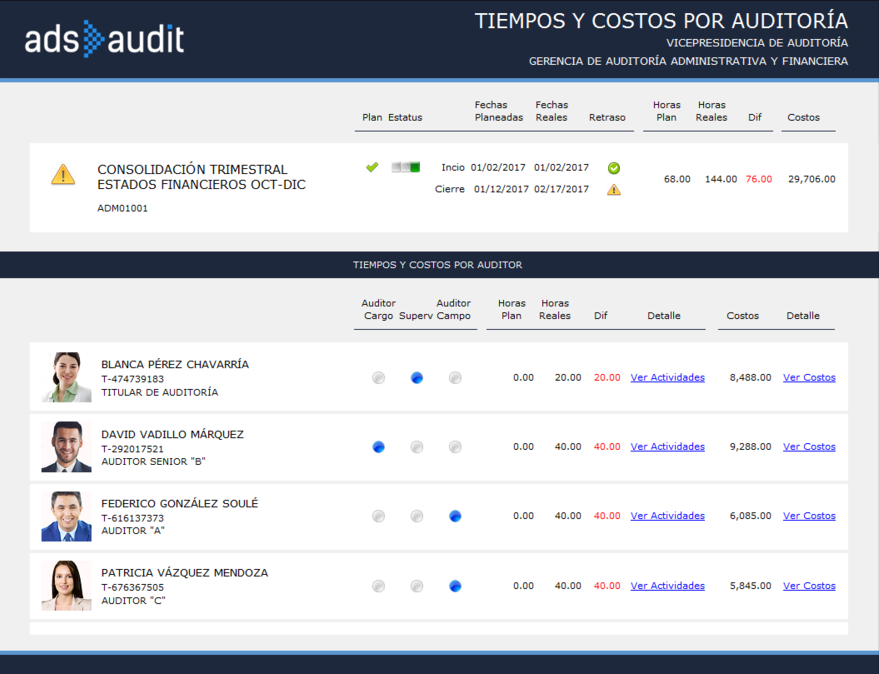
Task: Enable Auditor Cargo for David Vadillo Márquez
Action: [378, 448]
